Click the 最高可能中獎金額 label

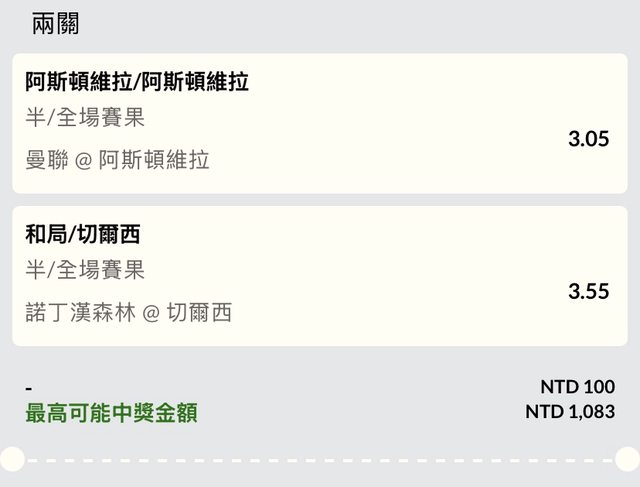(x=111, y=412)
